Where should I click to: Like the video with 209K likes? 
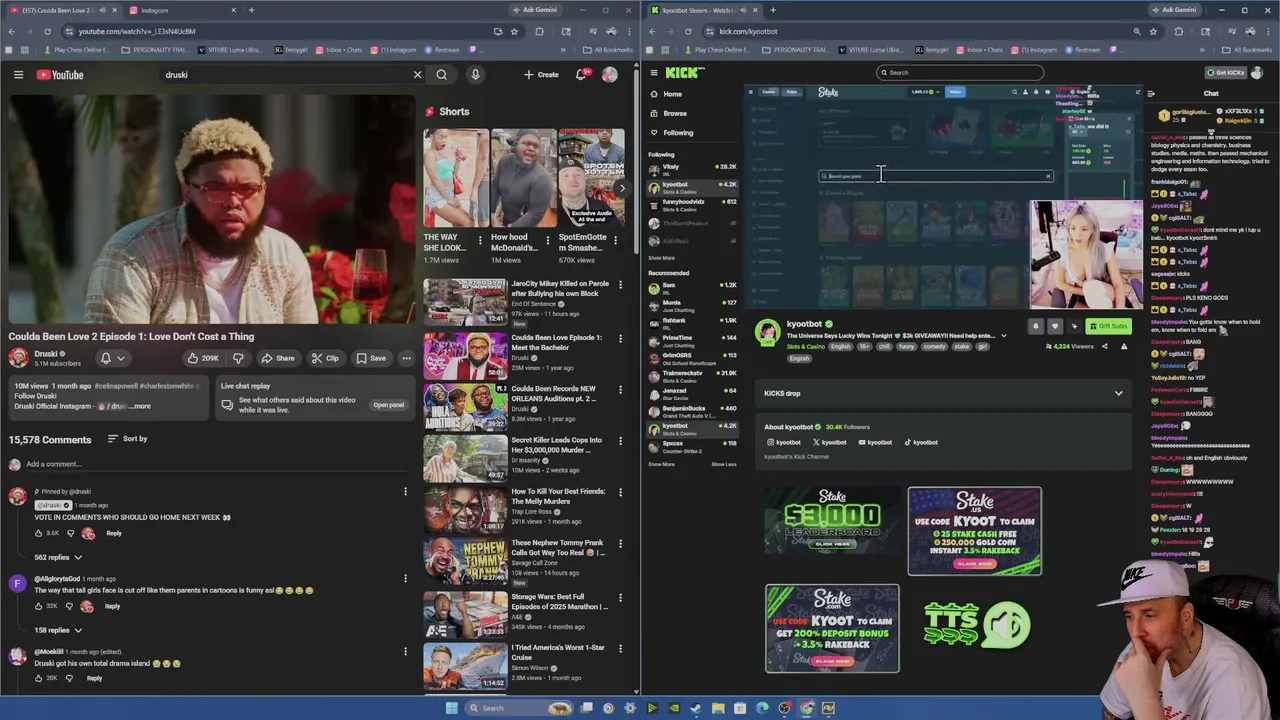pos(203,358)
